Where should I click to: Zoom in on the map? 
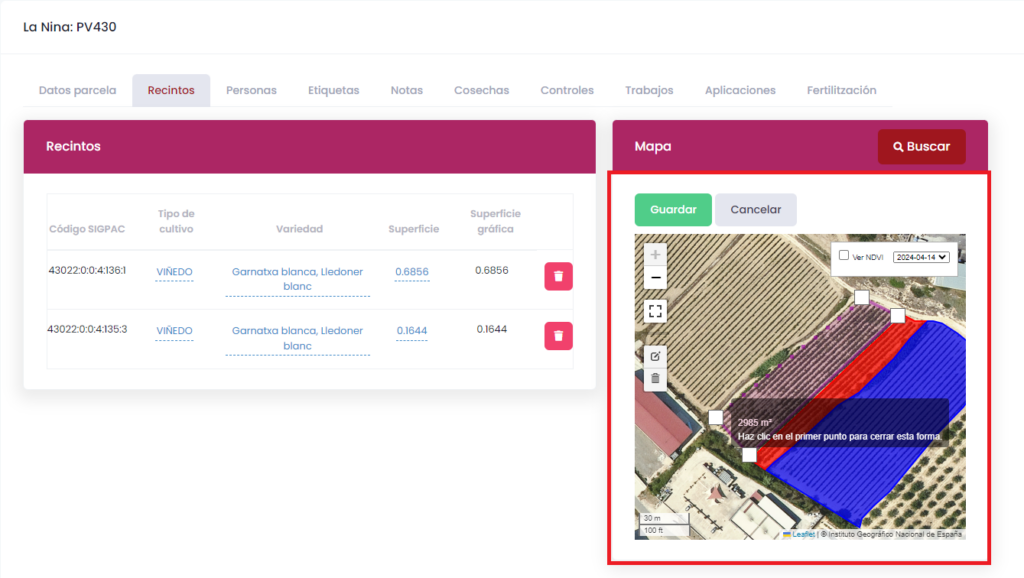[x=655, y=255]
